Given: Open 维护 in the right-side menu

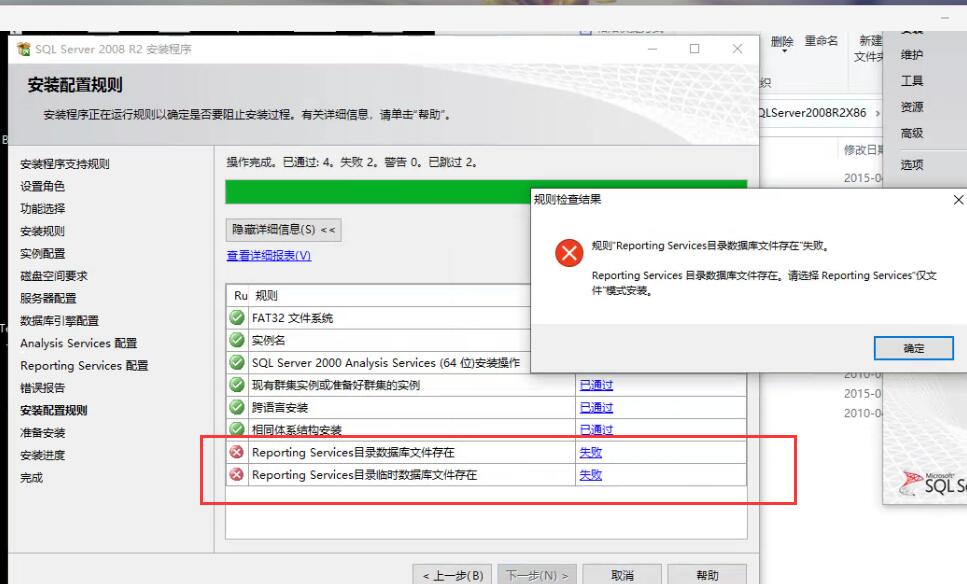Looking at the screenshot, I should point(911,55).
